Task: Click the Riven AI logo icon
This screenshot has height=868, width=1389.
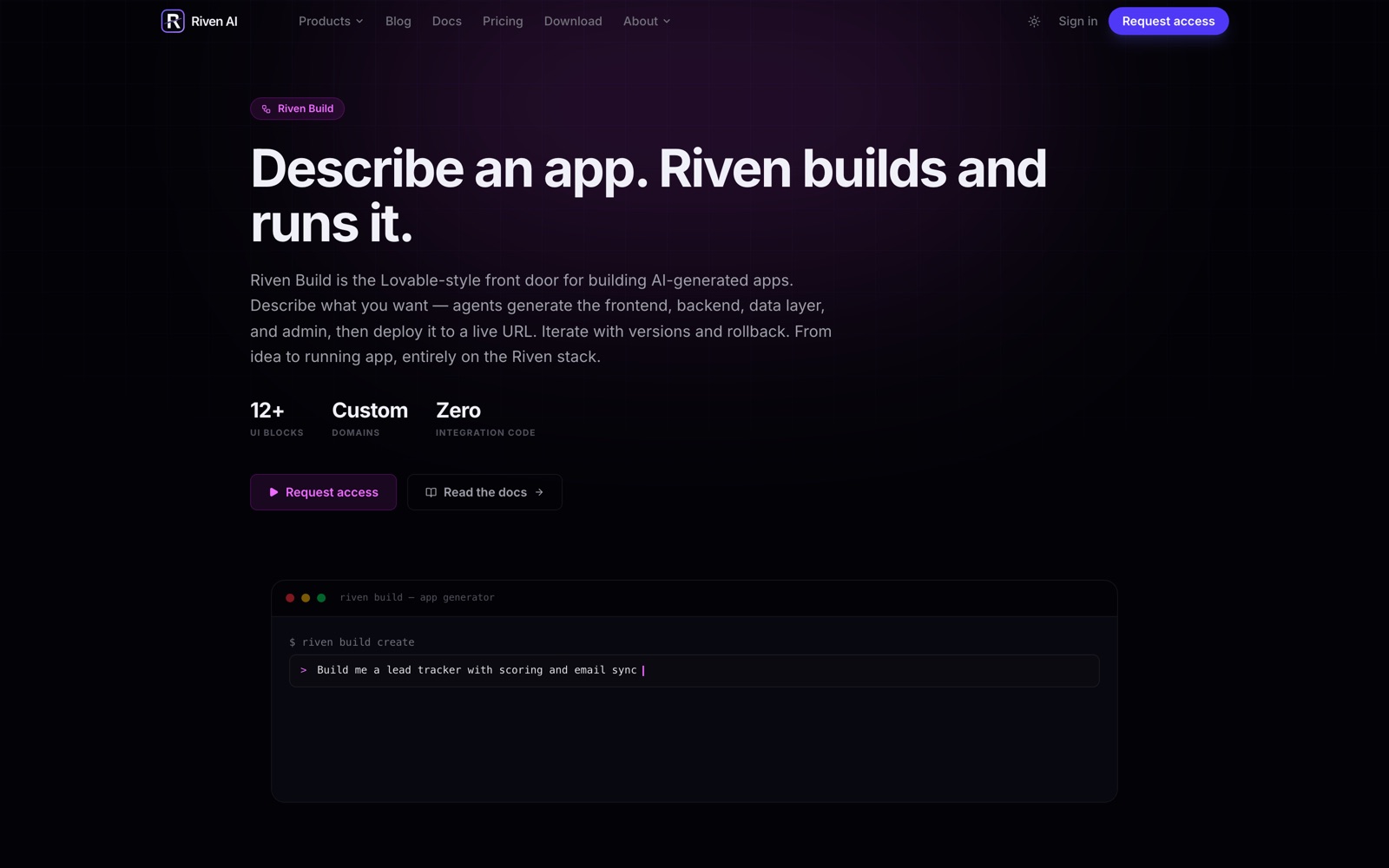Action: (173, 21)
